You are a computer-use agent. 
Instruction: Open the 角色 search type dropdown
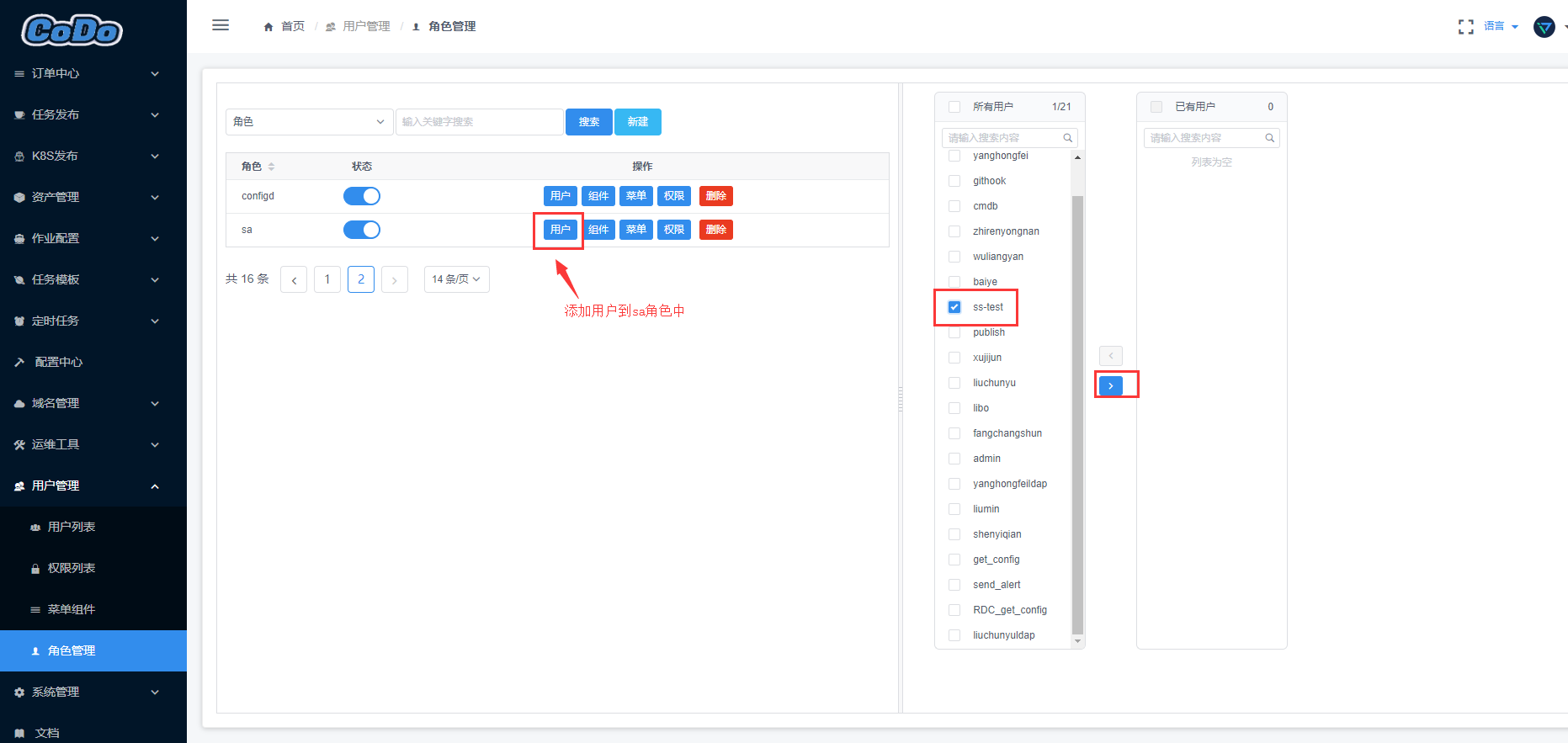309,122
